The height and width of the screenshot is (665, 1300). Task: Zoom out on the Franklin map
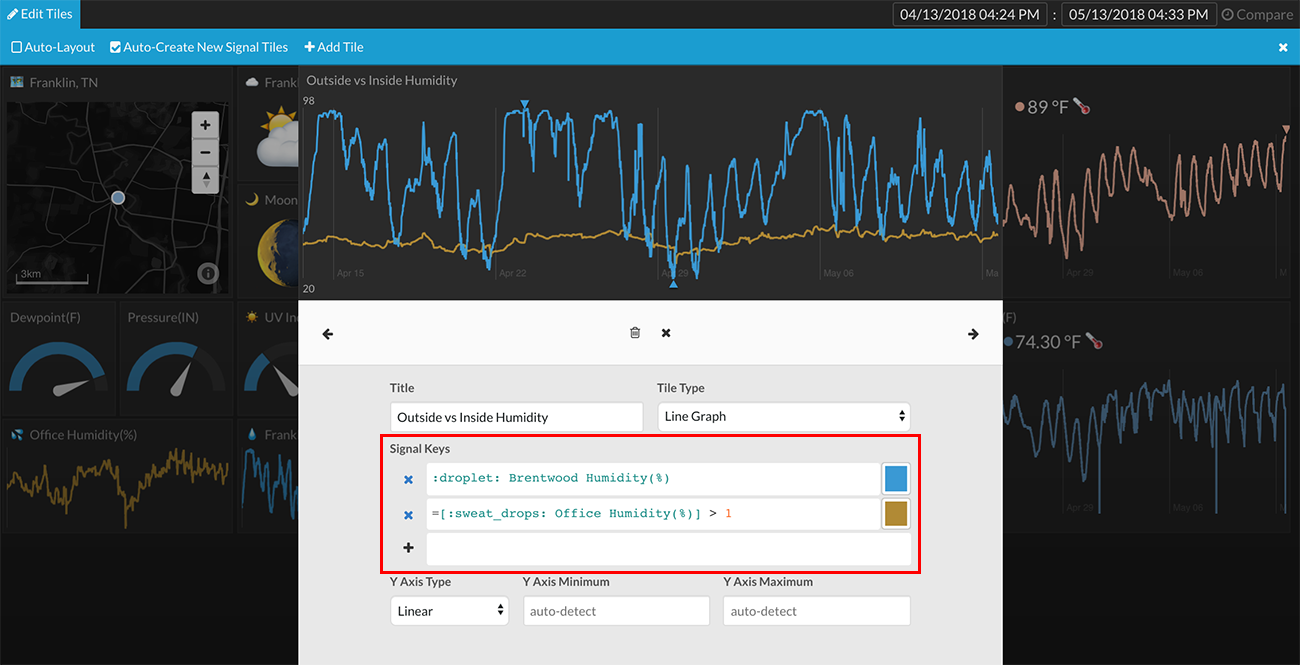[x=205, y=152]
